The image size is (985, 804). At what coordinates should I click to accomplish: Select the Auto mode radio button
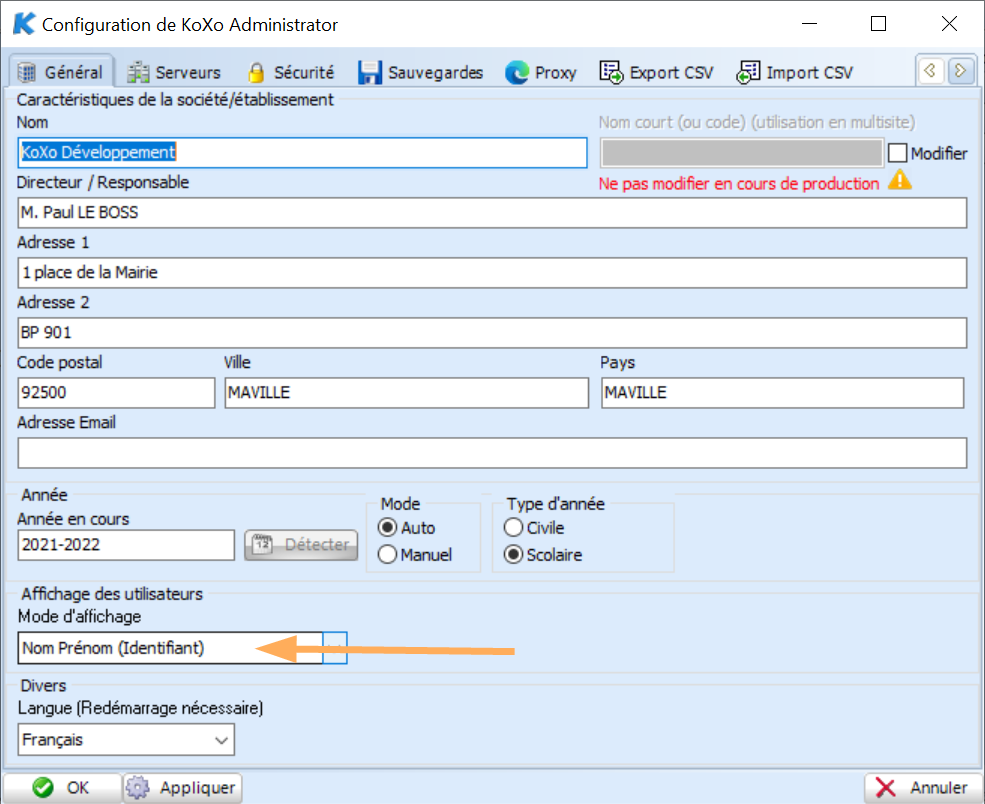pyautogui.click(x=388, y=528)
